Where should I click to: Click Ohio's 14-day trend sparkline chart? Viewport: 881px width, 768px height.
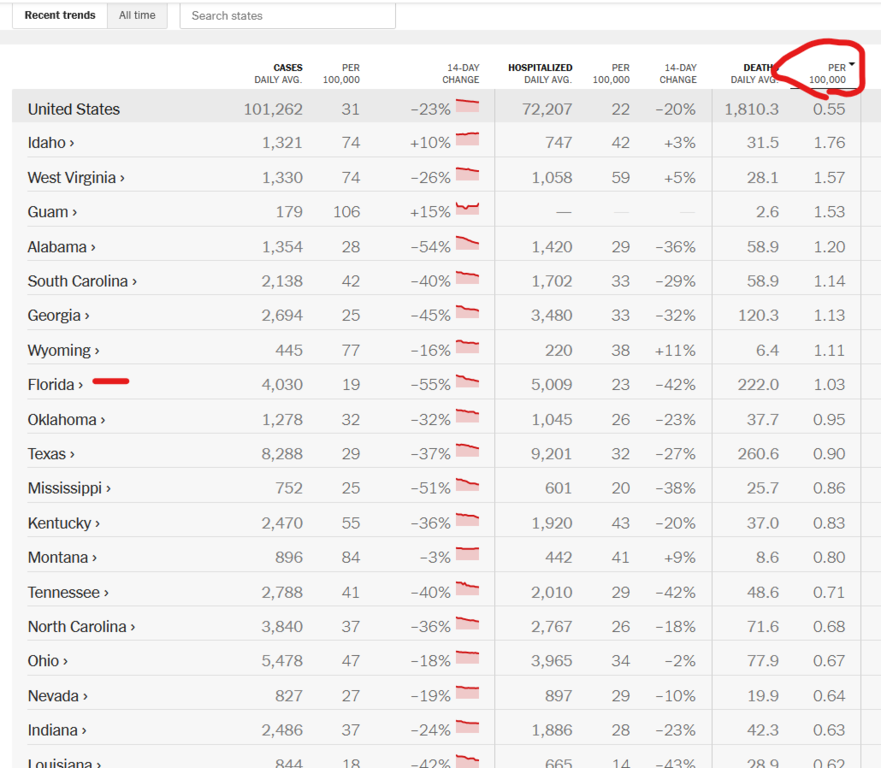click(467, 658)
